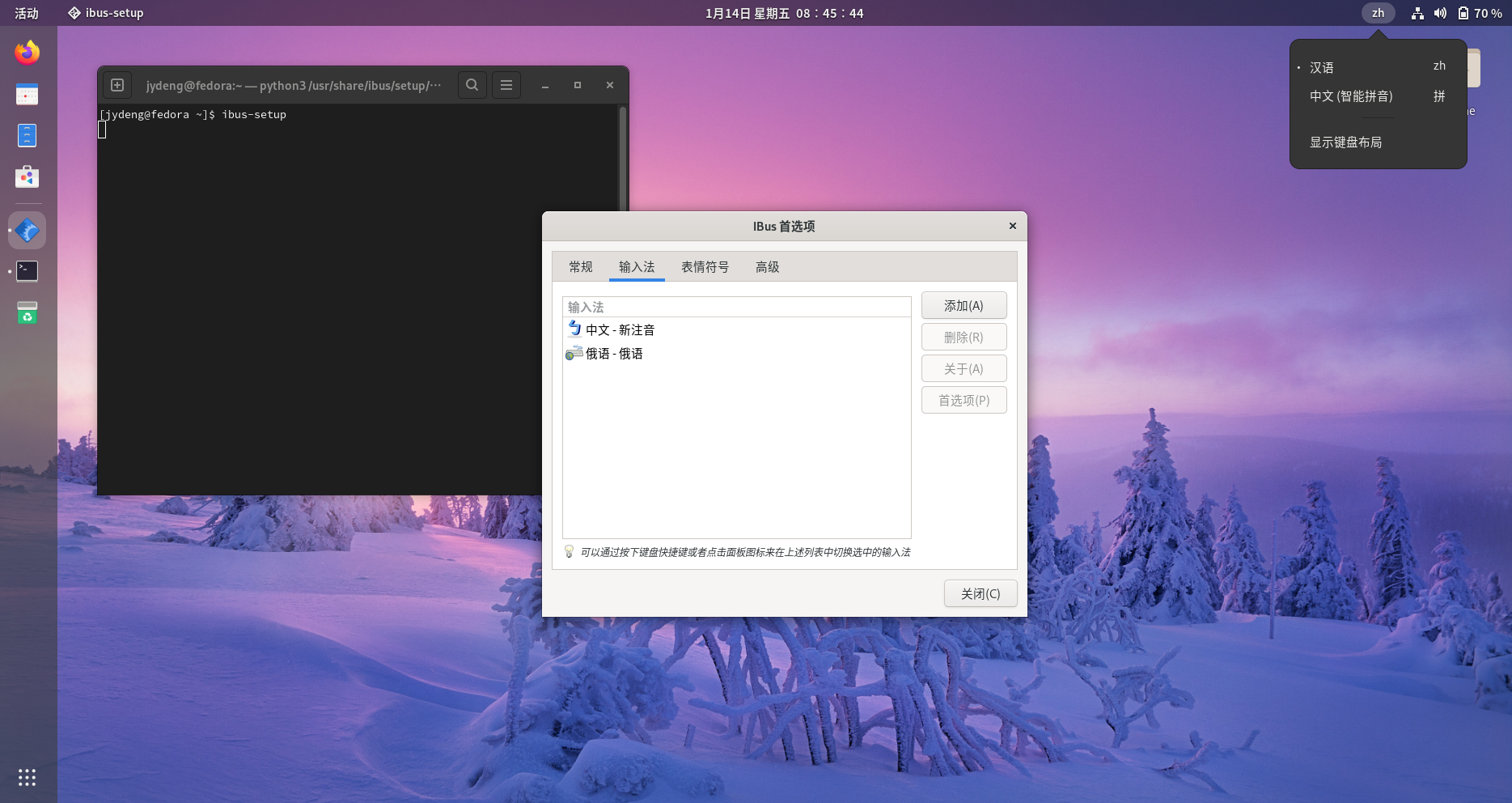Open GNOME Software from the dock
The image size is (1512, 803).
point(27,177)
